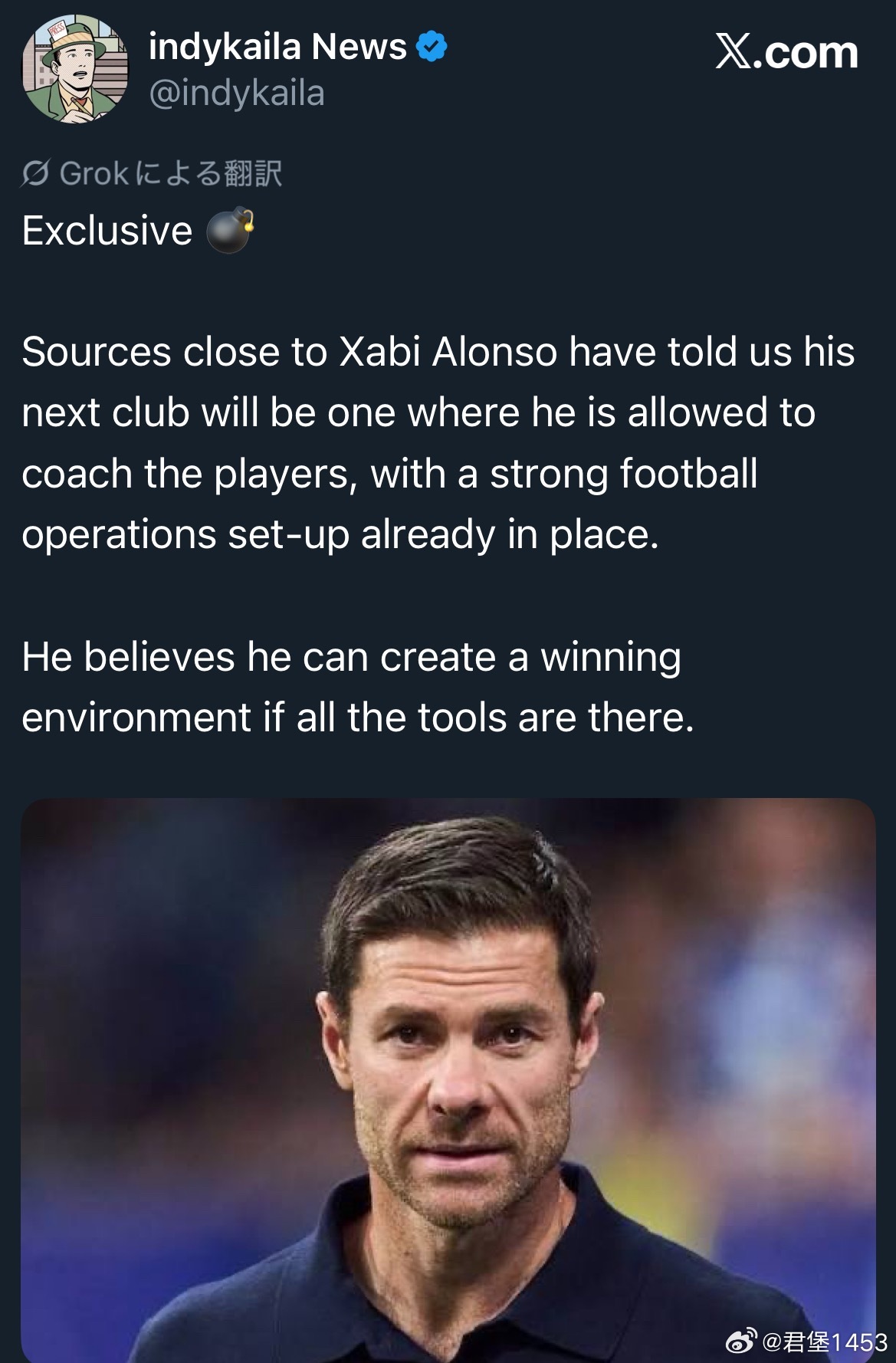Click the bomb emoji after Exclusive
The image size is (896, 1363).
pos(230,231)
